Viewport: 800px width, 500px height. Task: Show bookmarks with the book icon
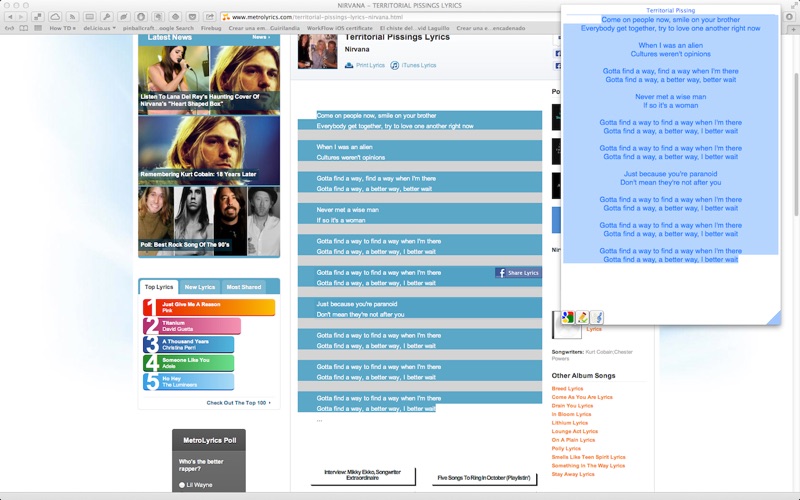pyautogui.click(x=23, y=28)
